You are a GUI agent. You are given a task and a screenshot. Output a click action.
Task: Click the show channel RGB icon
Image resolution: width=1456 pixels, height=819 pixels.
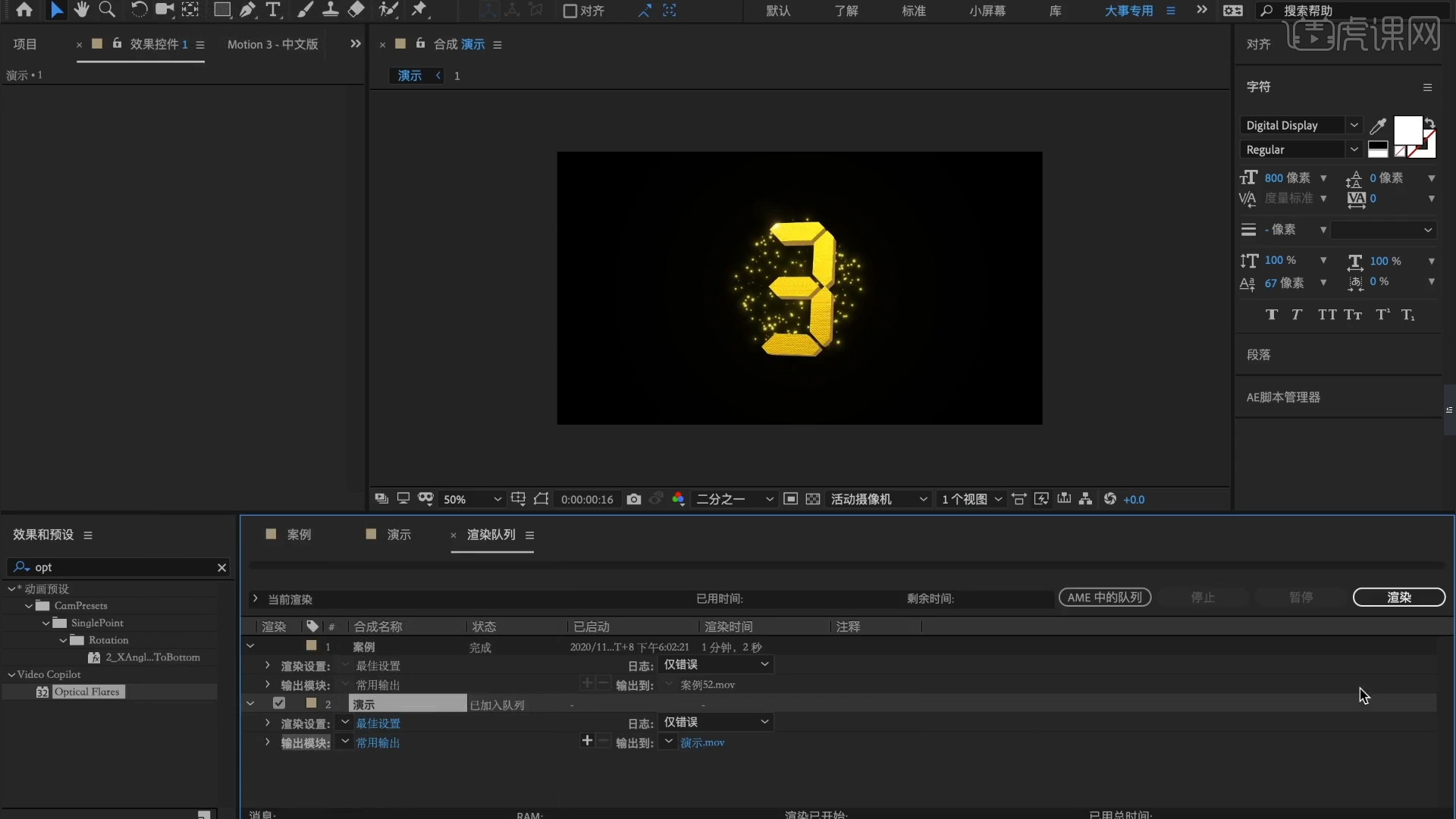679,499
